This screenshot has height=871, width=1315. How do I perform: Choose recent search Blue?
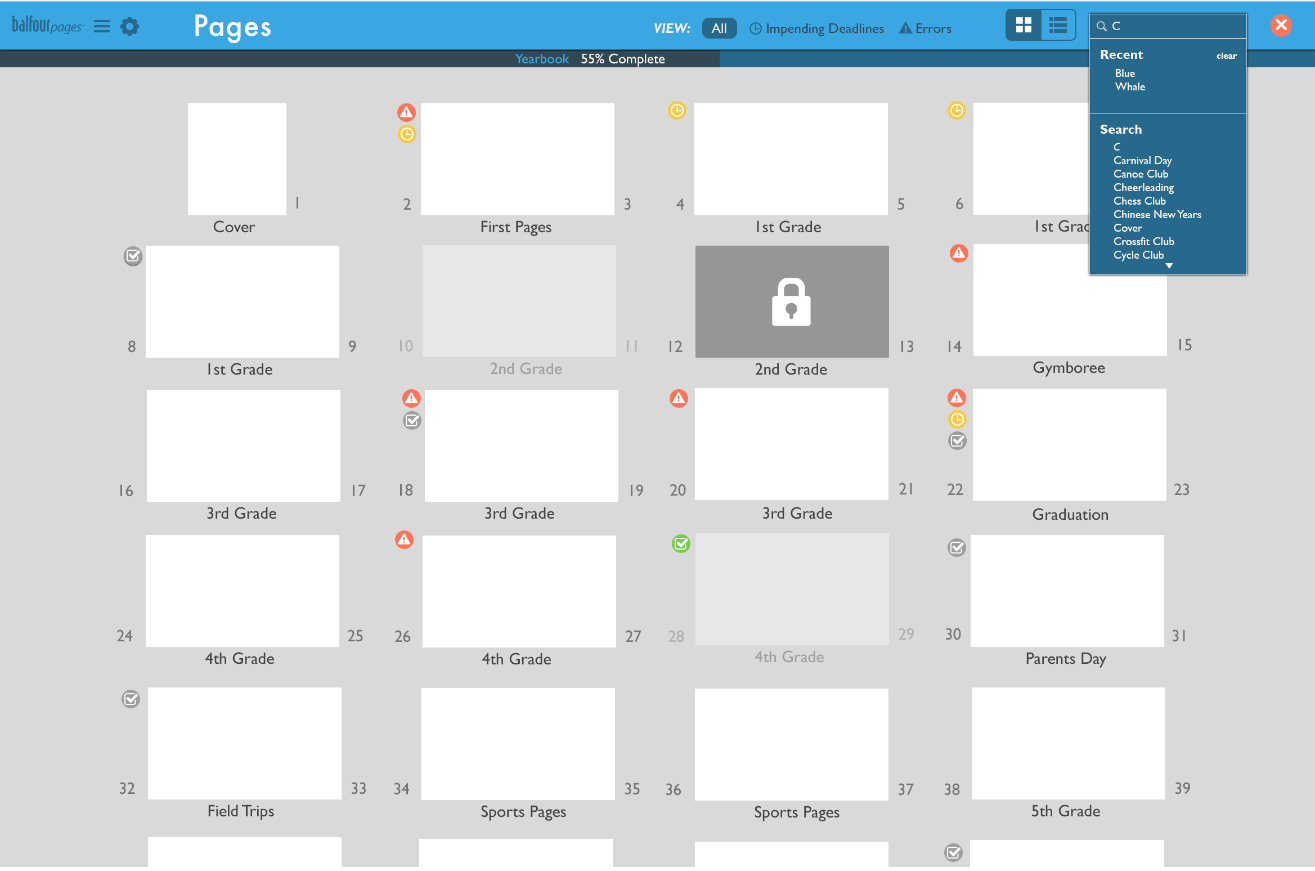point(1125,73)
